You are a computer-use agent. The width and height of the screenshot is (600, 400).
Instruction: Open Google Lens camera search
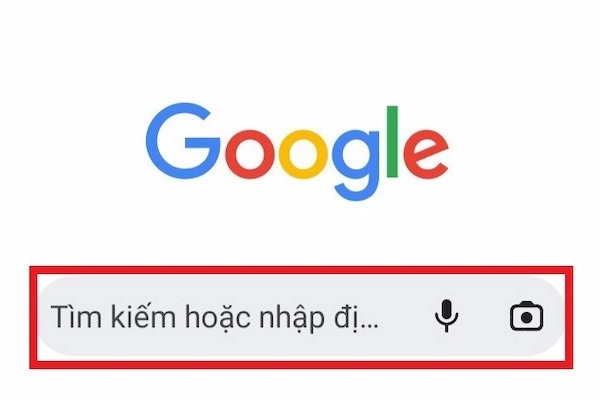click(527, 316)
